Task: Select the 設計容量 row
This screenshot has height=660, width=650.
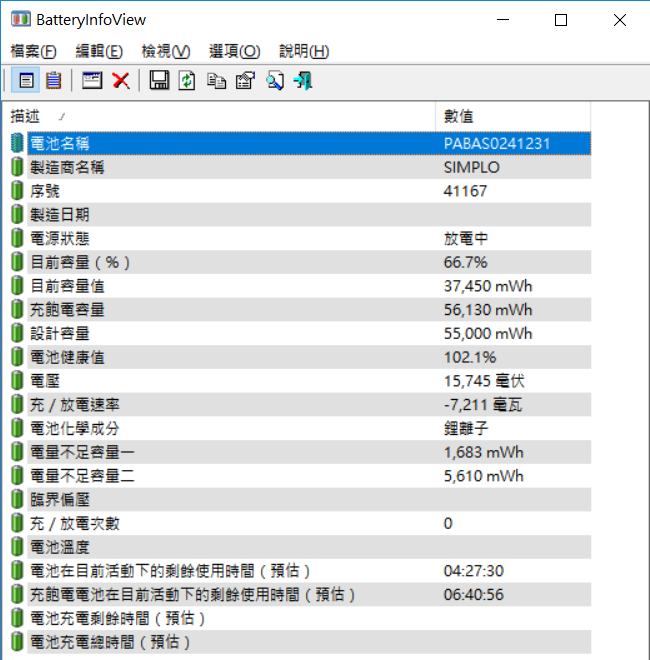Action: [301, 333]
